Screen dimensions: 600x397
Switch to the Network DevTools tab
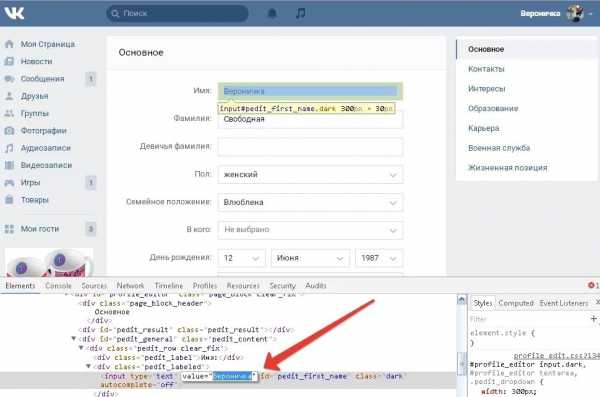tap(130, 286)
